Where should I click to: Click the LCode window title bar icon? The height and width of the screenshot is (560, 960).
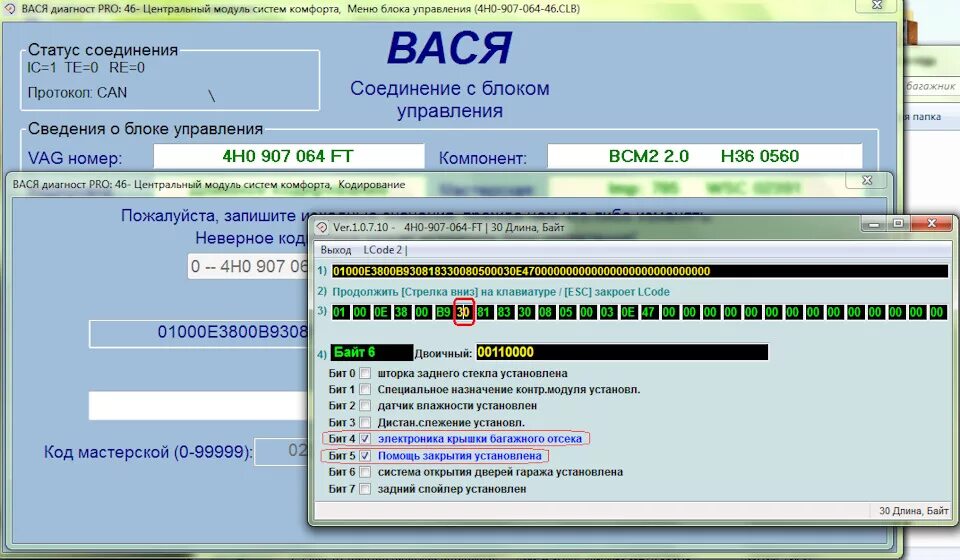(x=322, y=228)
